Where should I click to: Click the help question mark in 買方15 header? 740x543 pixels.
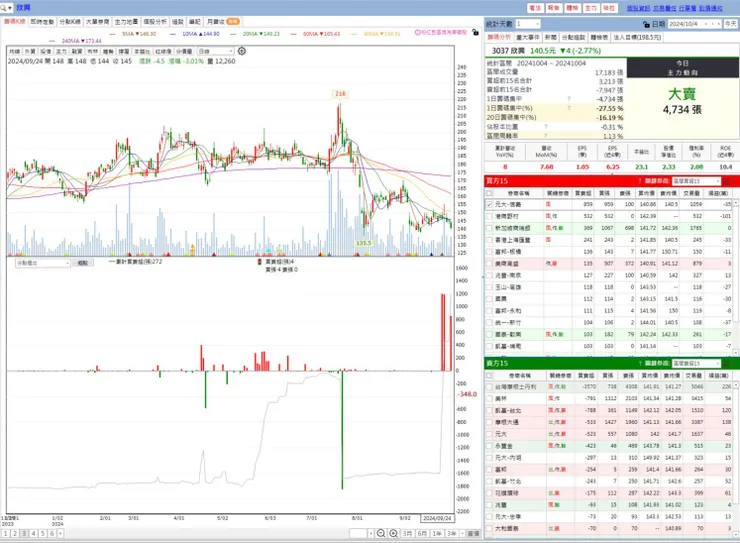tap(639, 181)
